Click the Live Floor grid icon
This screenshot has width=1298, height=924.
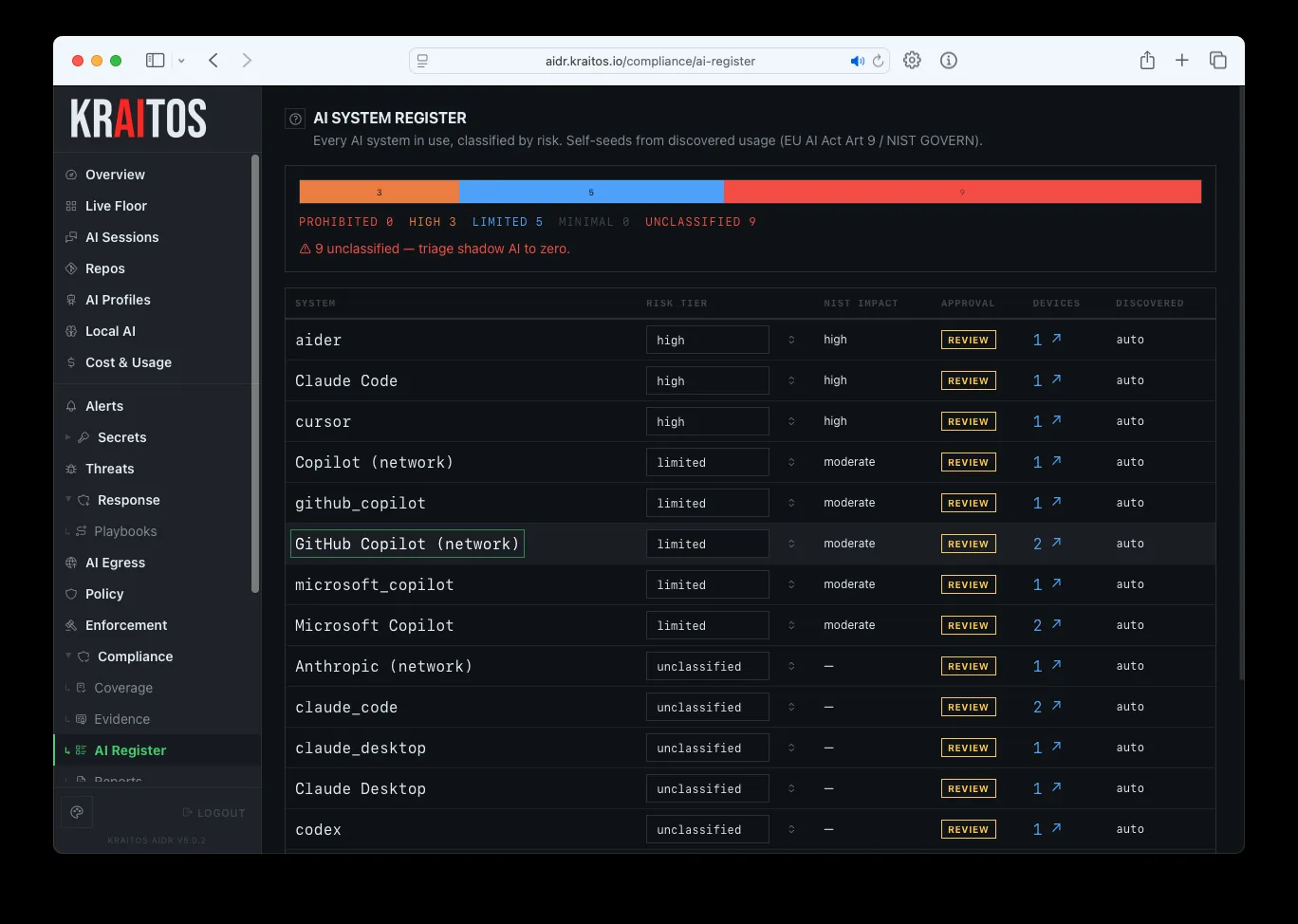tap(71, 206)
